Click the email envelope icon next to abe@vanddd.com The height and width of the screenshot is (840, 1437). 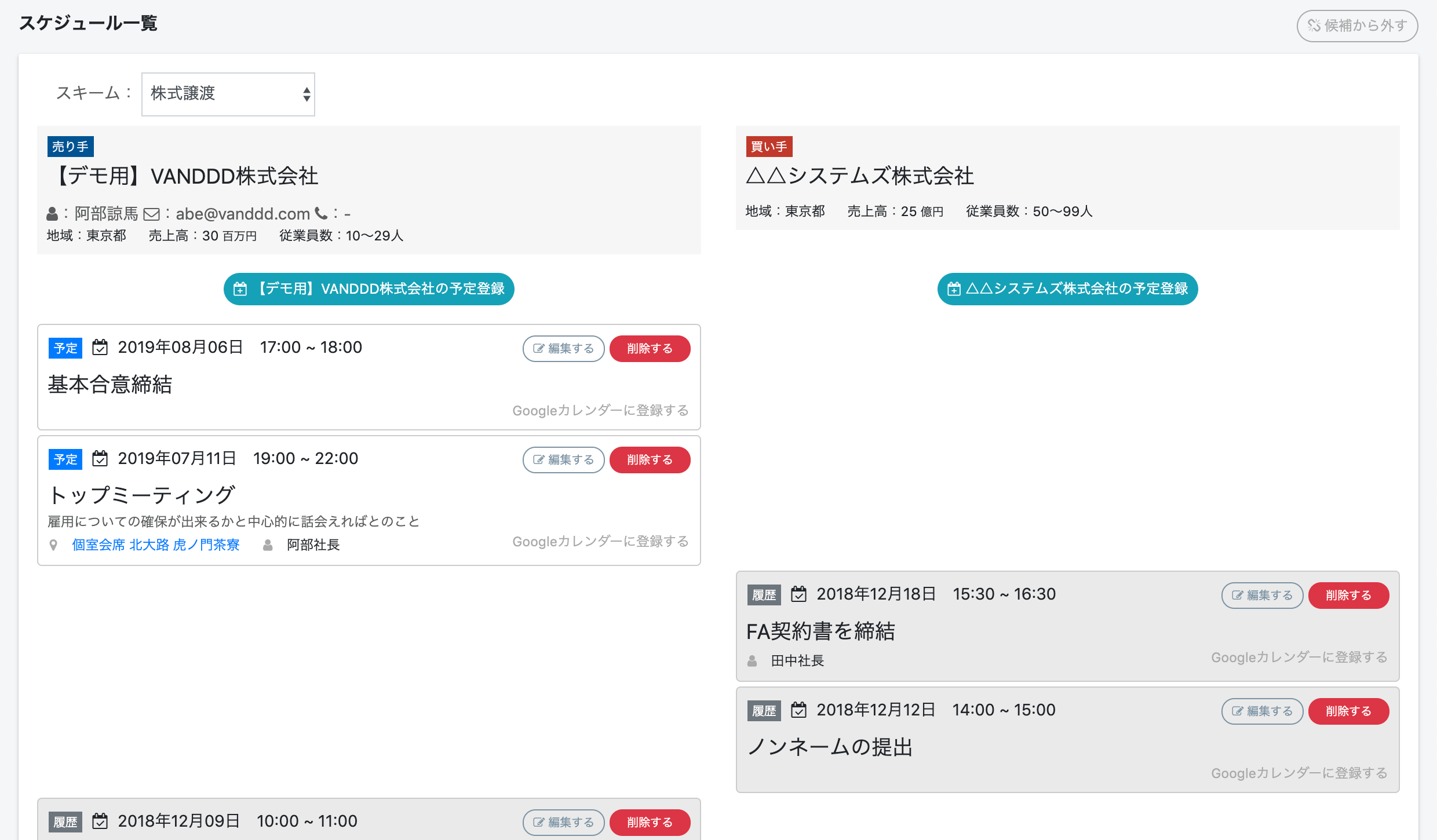pos(151,214)
